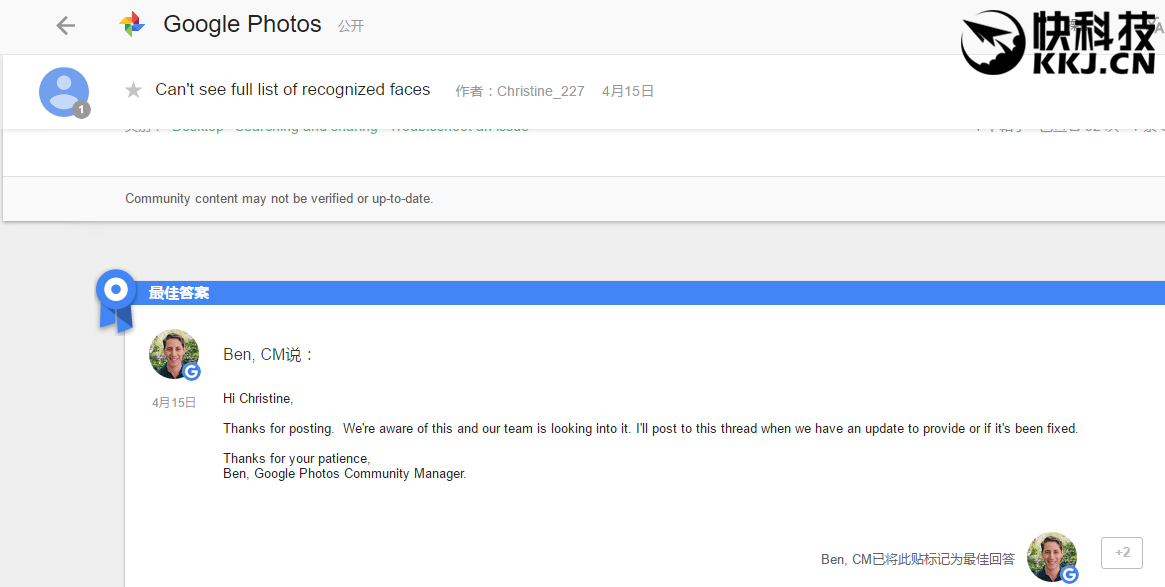Click the Google Photos pinwheel logo
Screen dimensions: 1165x587
tap(132, 25)
